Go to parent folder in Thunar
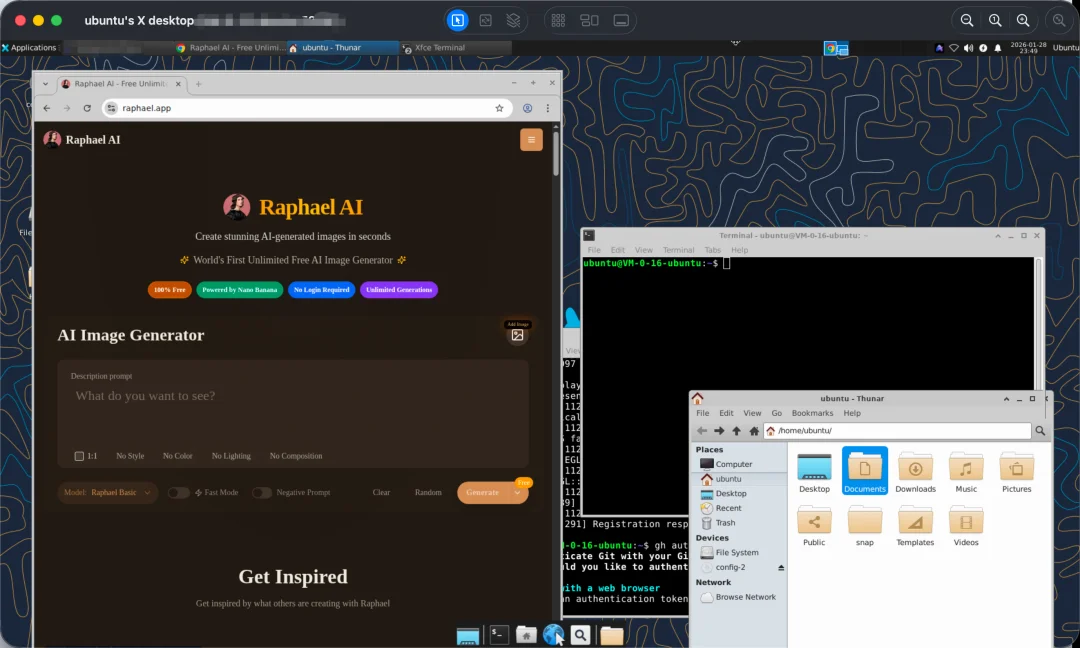The image size is (1080, 648). tap(736, 431)
